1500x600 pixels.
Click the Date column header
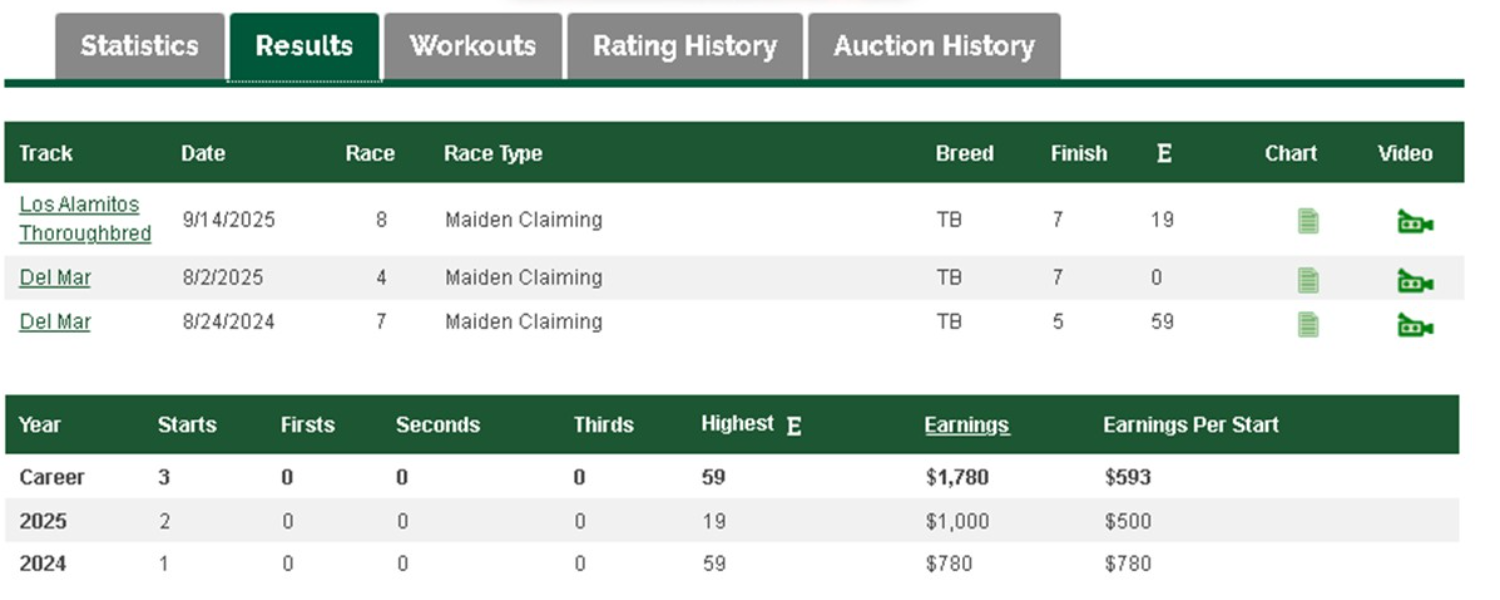coord(203,154)
